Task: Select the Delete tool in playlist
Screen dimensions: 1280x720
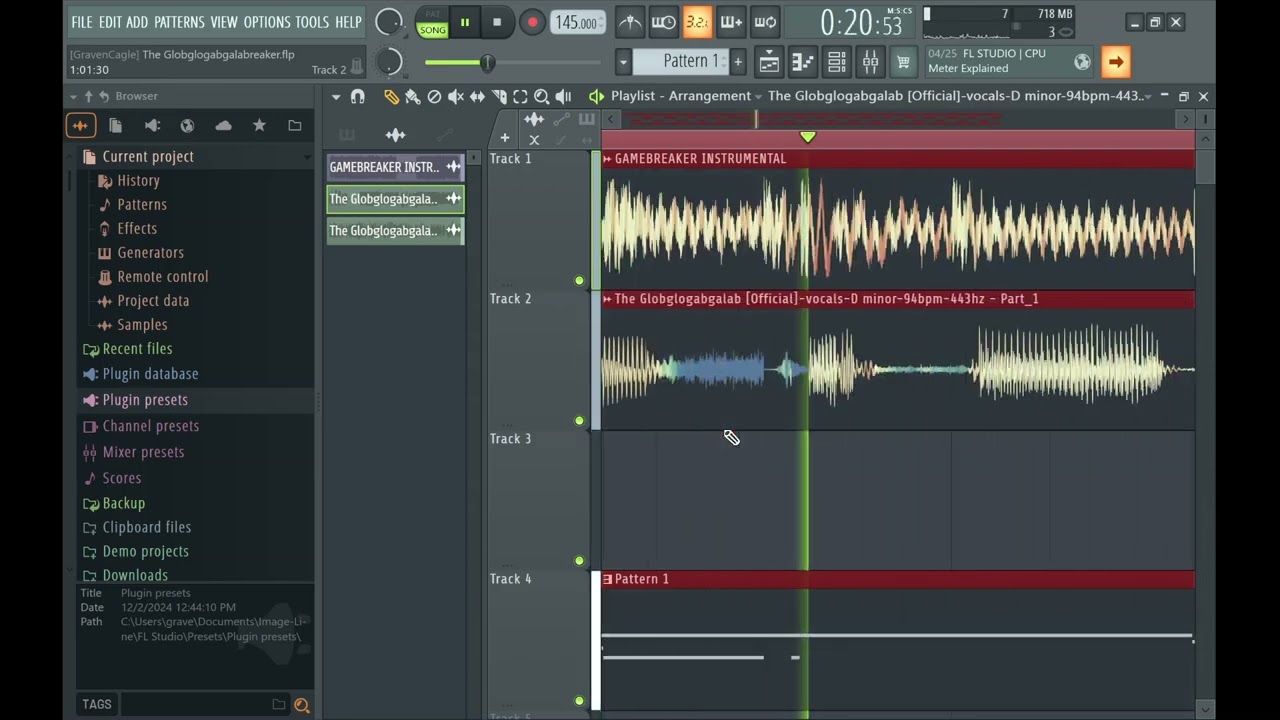Action: pos(434,97)
